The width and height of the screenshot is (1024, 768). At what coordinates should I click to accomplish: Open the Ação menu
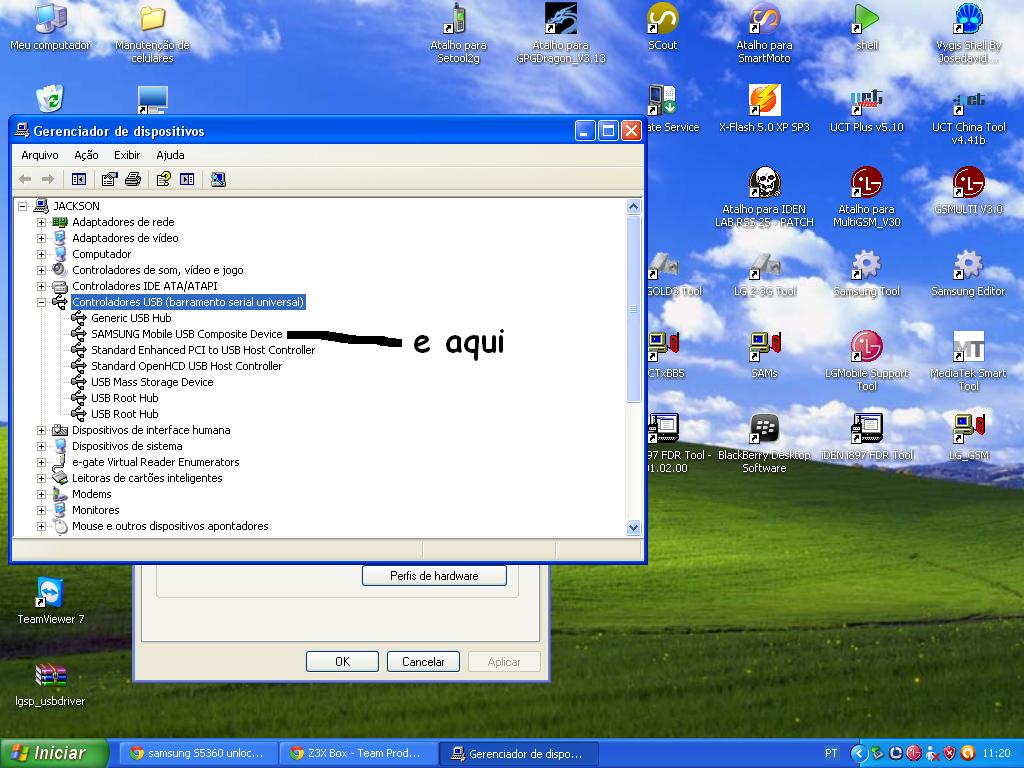coord(86,155)
